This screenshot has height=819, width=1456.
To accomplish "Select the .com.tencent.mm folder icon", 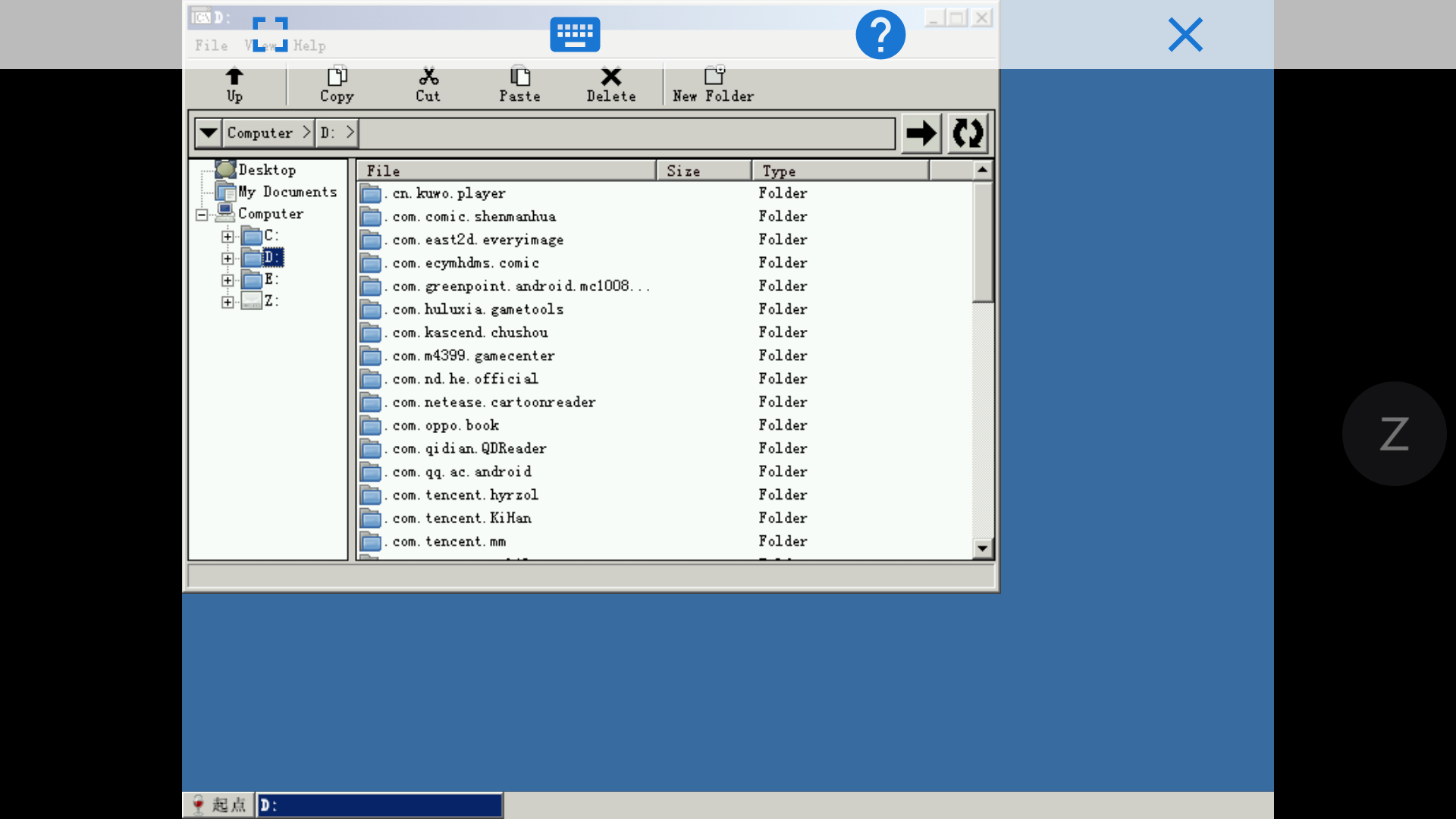I will pyautogui.click(x=370, y=541).
